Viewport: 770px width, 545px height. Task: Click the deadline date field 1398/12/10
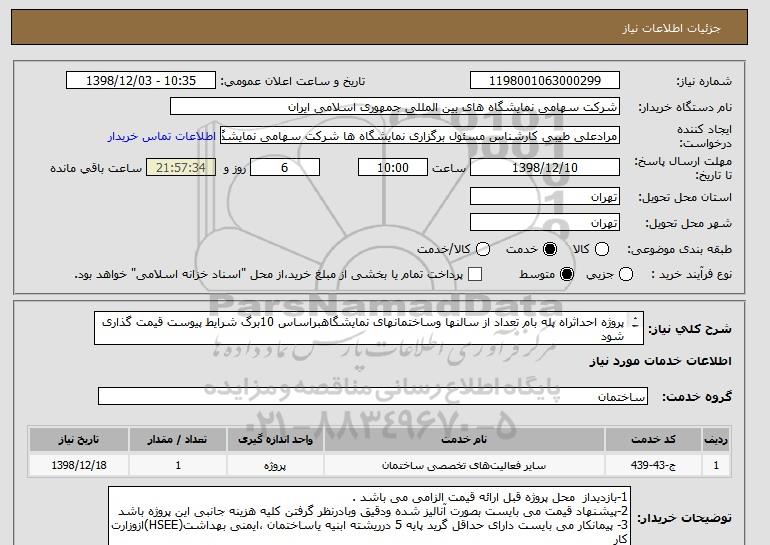(x=545, y=167)
